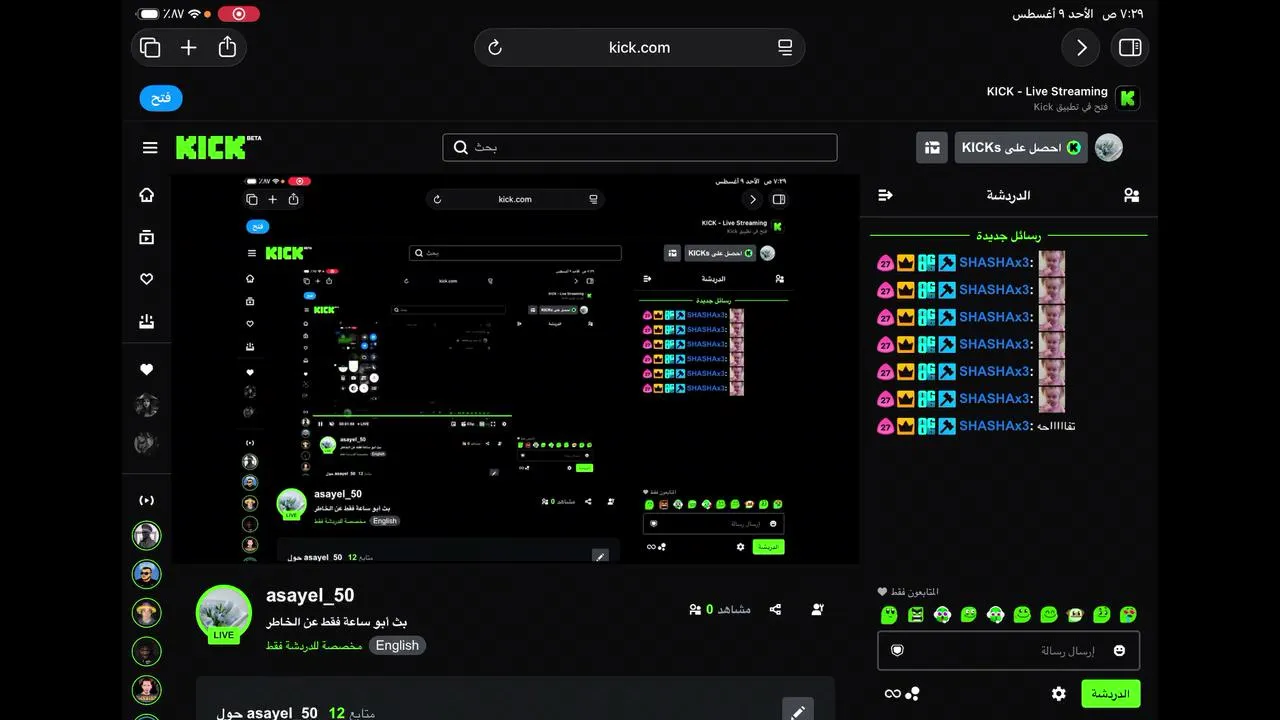Insert the heart-eyes crying green emote
This screenshot has height=720, width=1280.
pyautogui.click(x=1127, y=614)
